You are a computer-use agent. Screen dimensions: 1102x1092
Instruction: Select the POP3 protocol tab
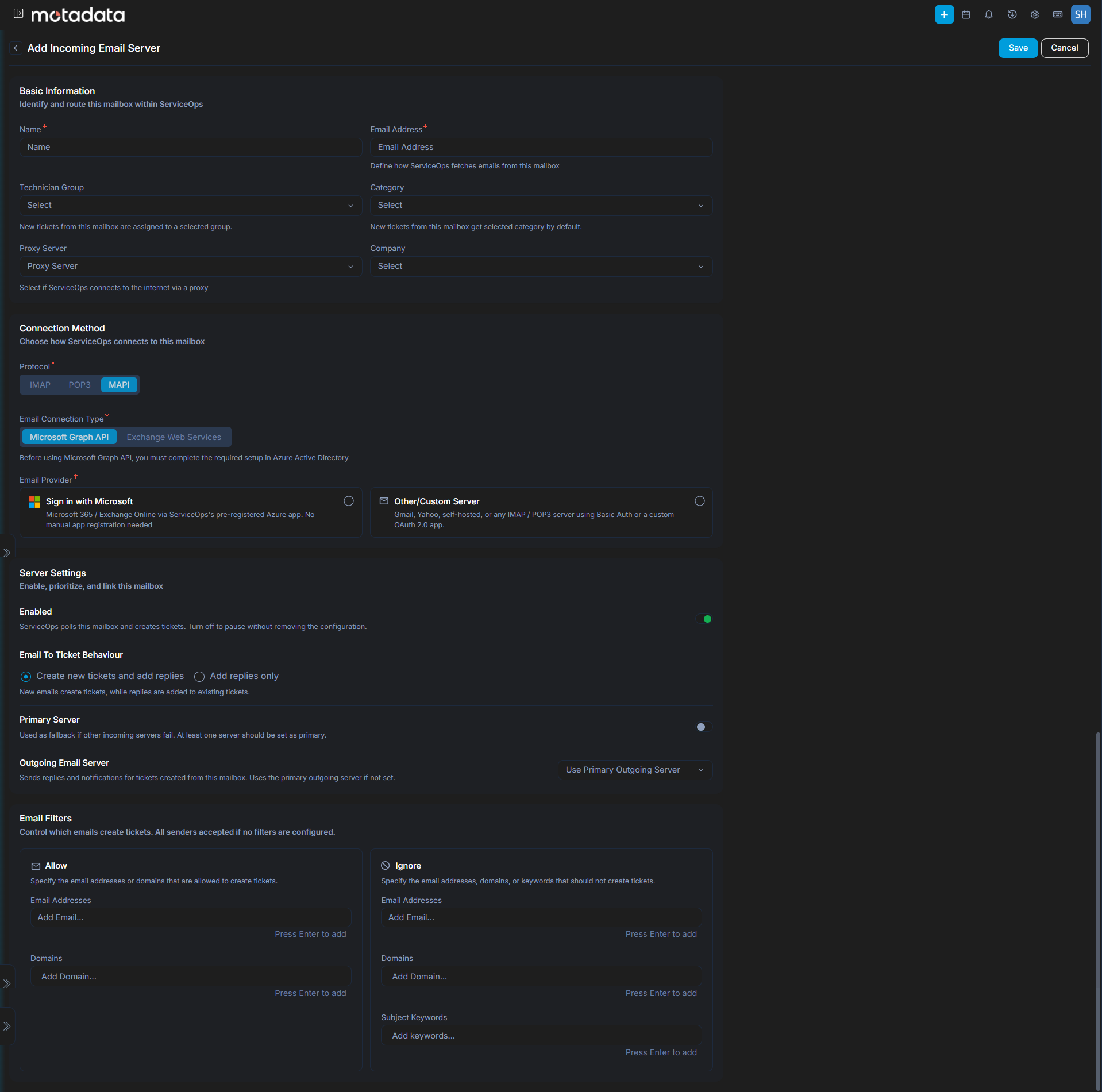(80, 385)
